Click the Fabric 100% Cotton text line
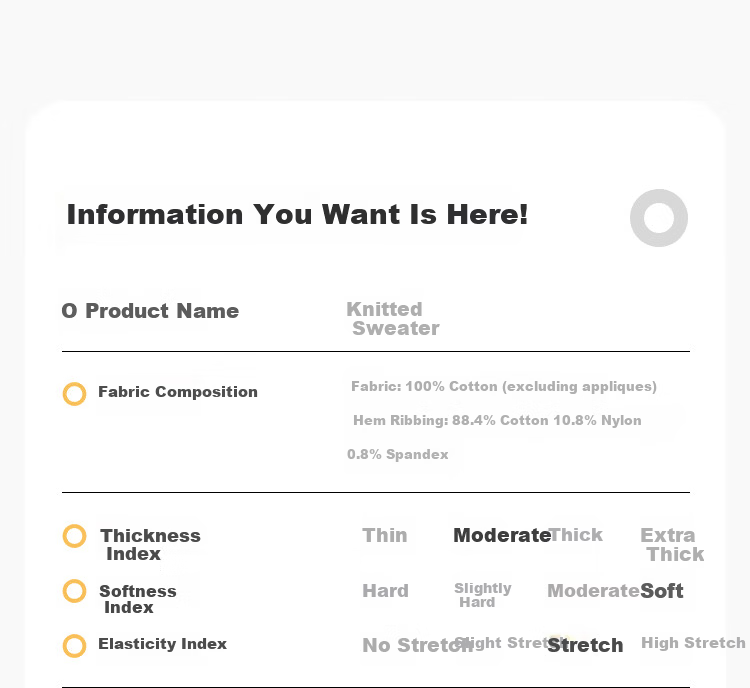 coord(504,386)
